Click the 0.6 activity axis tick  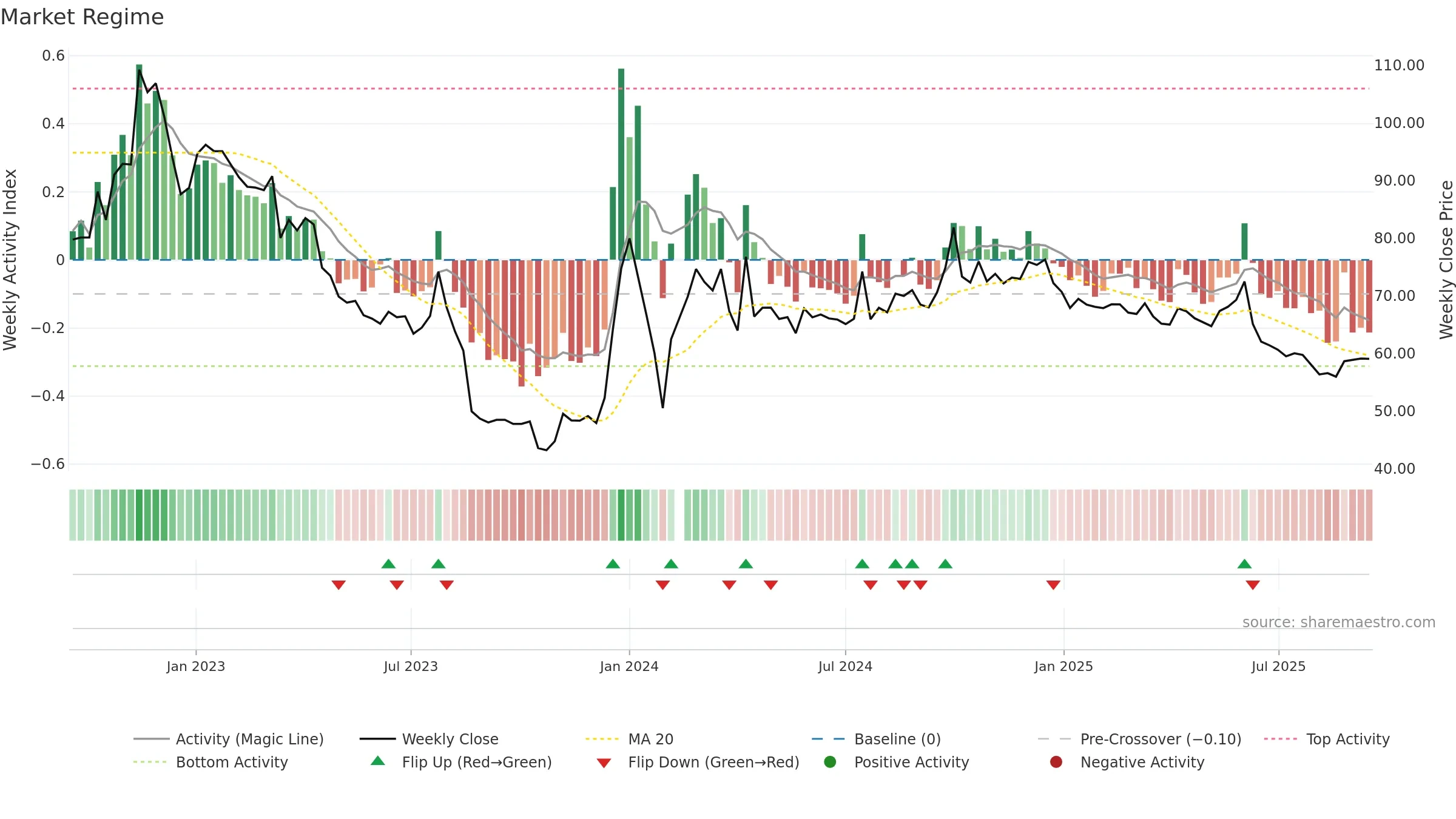click(x=53, y=56)
